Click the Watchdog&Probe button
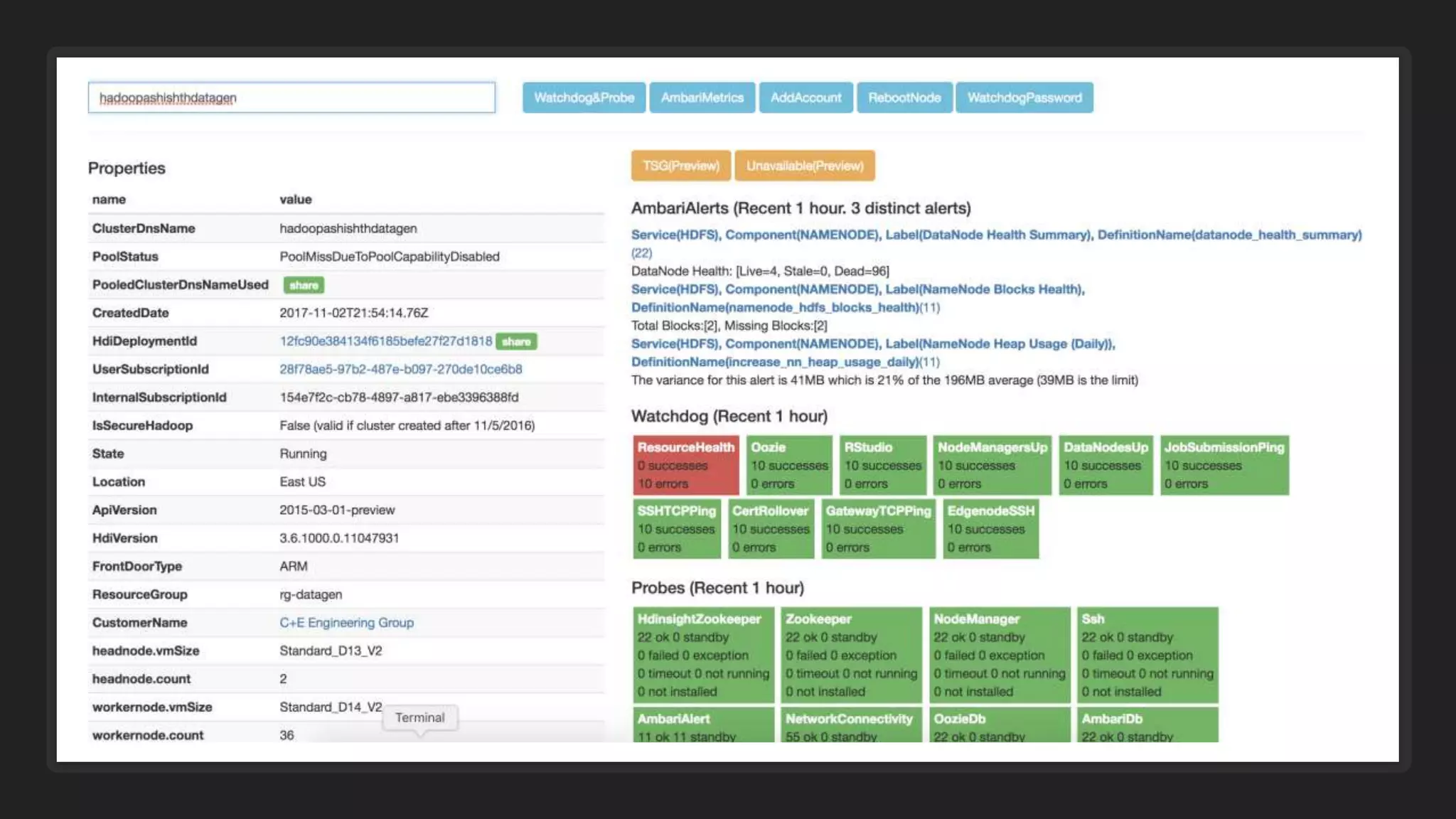 [584, 97]
